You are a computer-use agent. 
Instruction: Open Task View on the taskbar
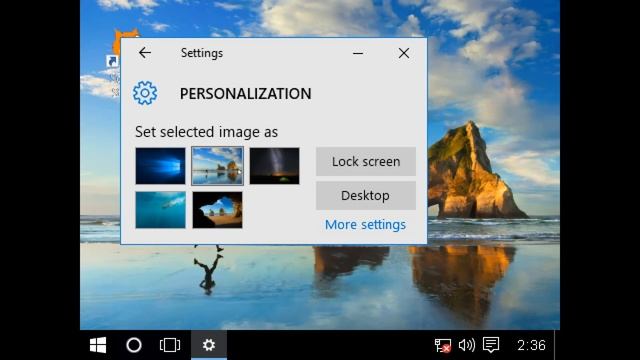pyautogui.click(x=170, y=345)
